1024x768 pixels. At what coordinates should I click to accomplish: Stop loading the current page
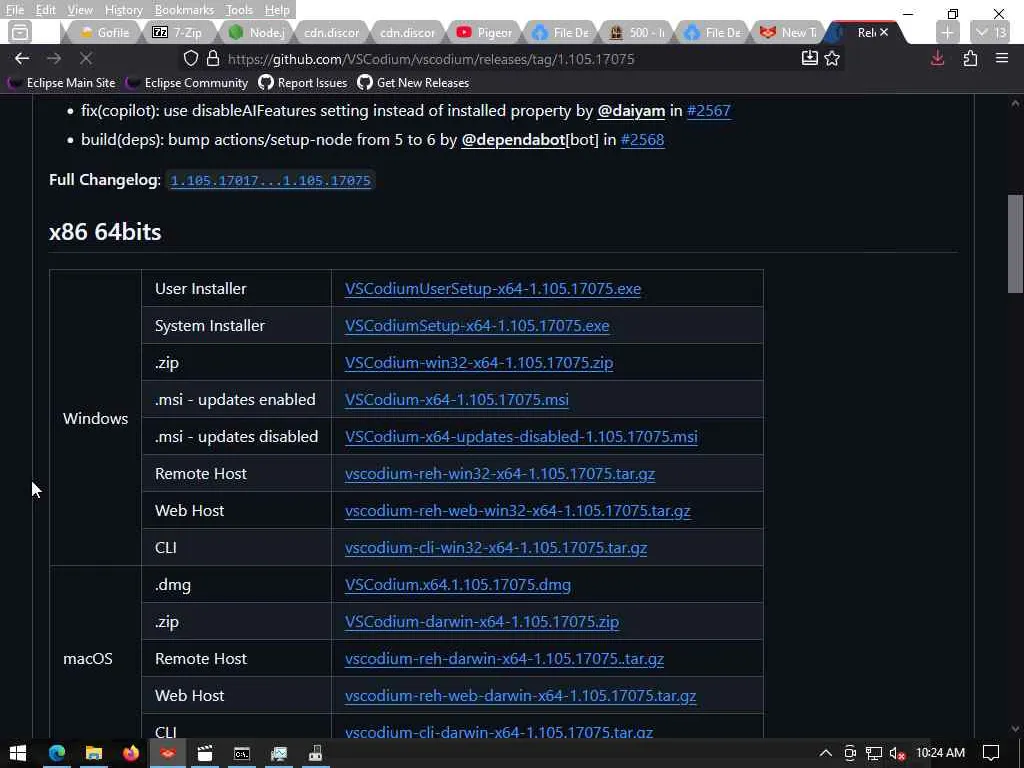86,59
